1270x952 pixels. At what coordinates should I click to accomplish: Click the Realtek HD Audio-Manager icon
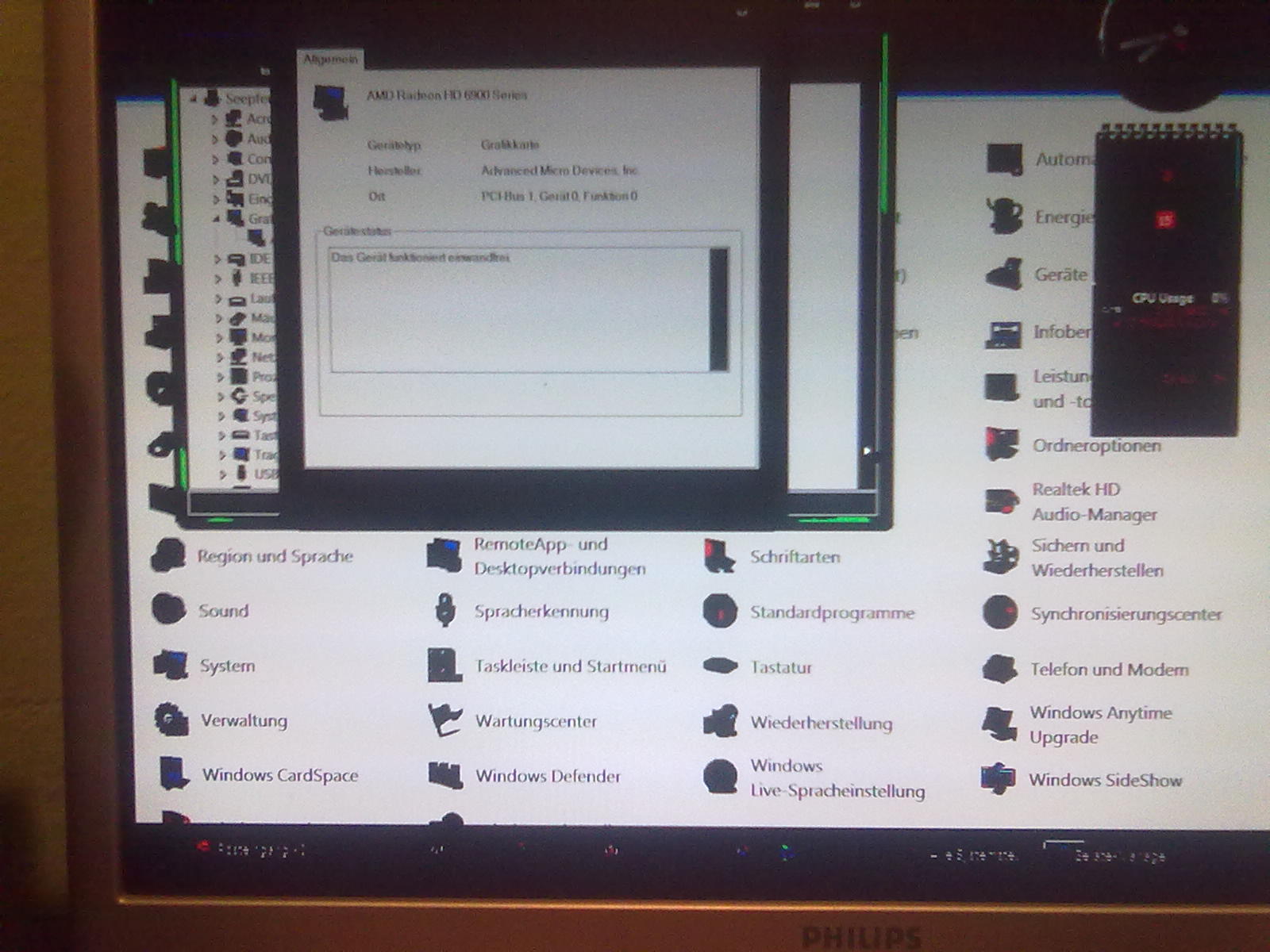point(1003,501)
